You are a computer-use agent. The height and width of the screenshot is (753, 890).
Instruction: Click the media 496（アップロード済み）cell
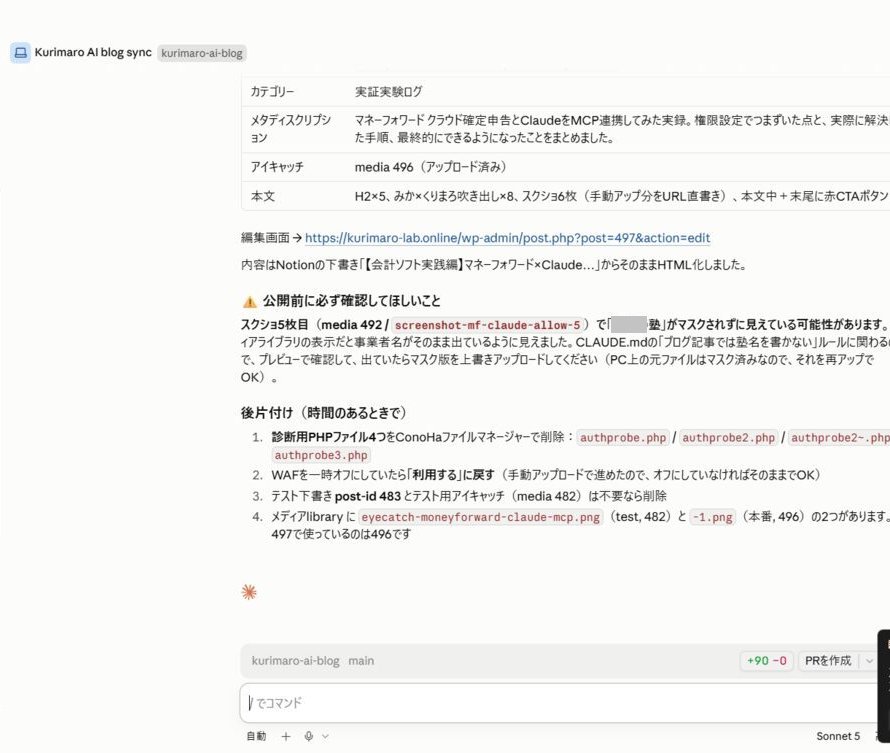(x=430, y=167)
